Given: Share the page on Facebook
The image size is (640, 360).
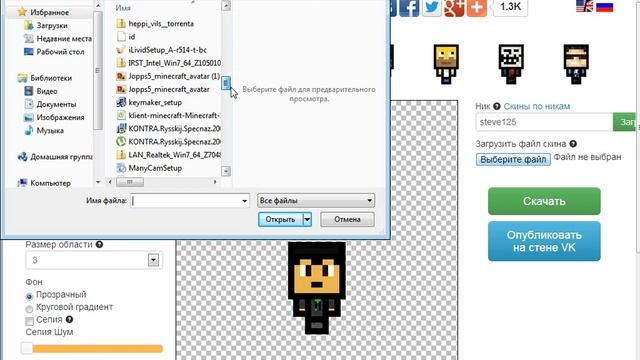Looking at the screenshot, I should pyautogui.click(x=409, y=7).
